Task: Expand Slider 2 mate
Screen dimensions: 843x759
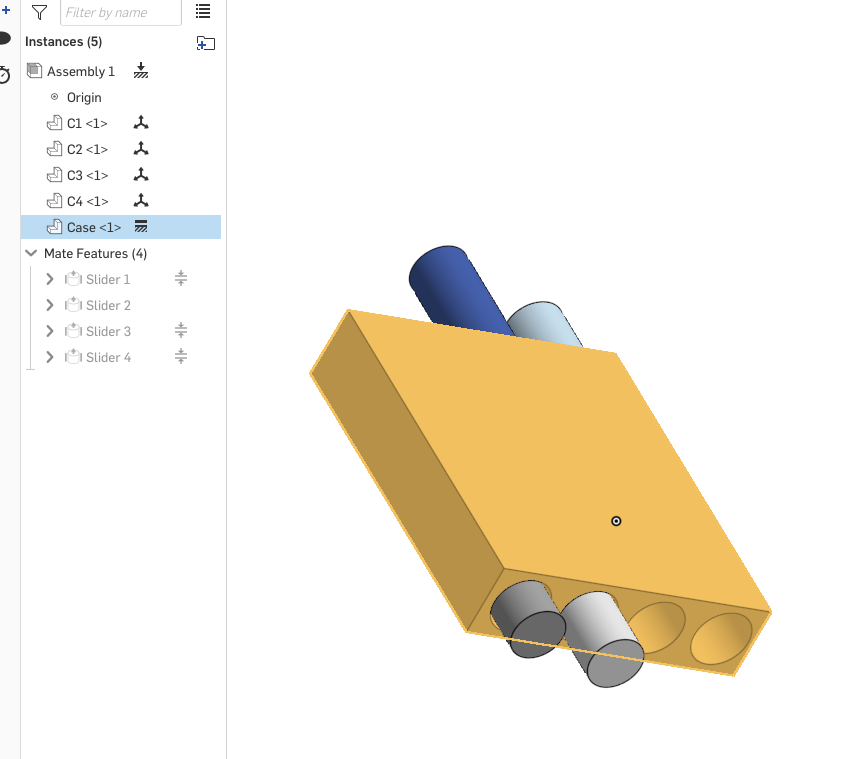Action: tap(50, 305)
